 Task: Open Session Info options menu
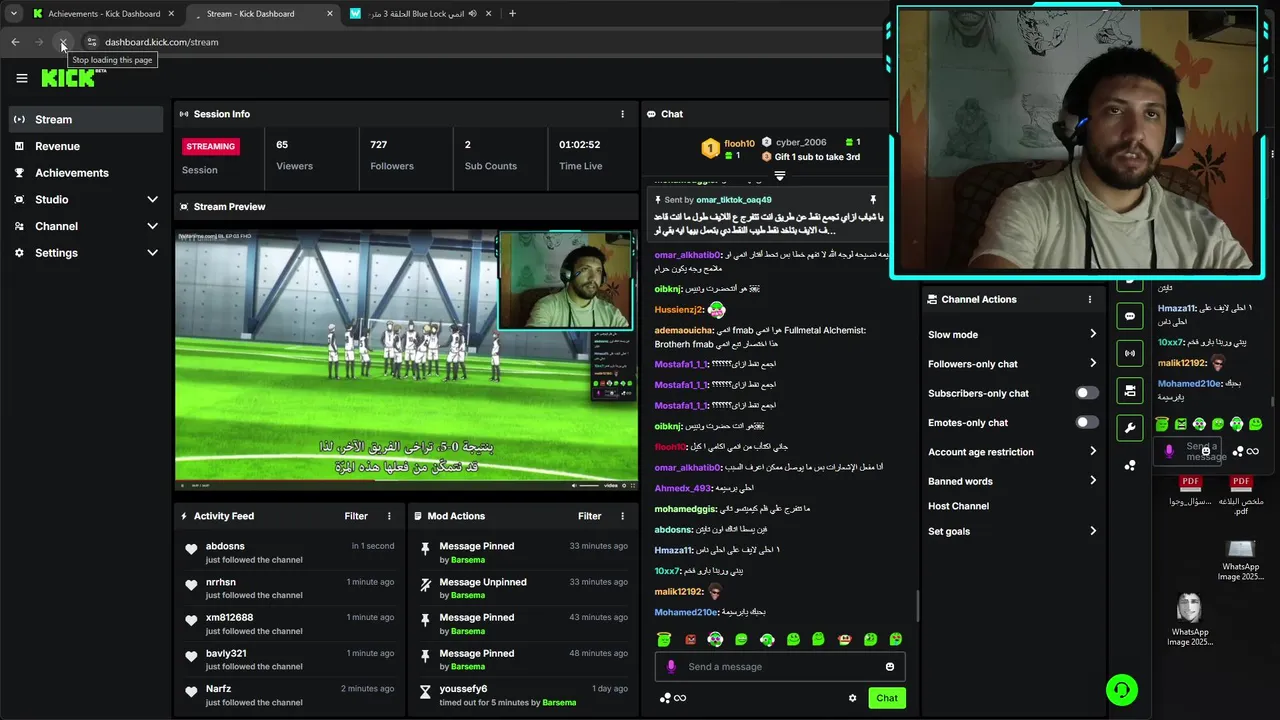coord(622,114)
